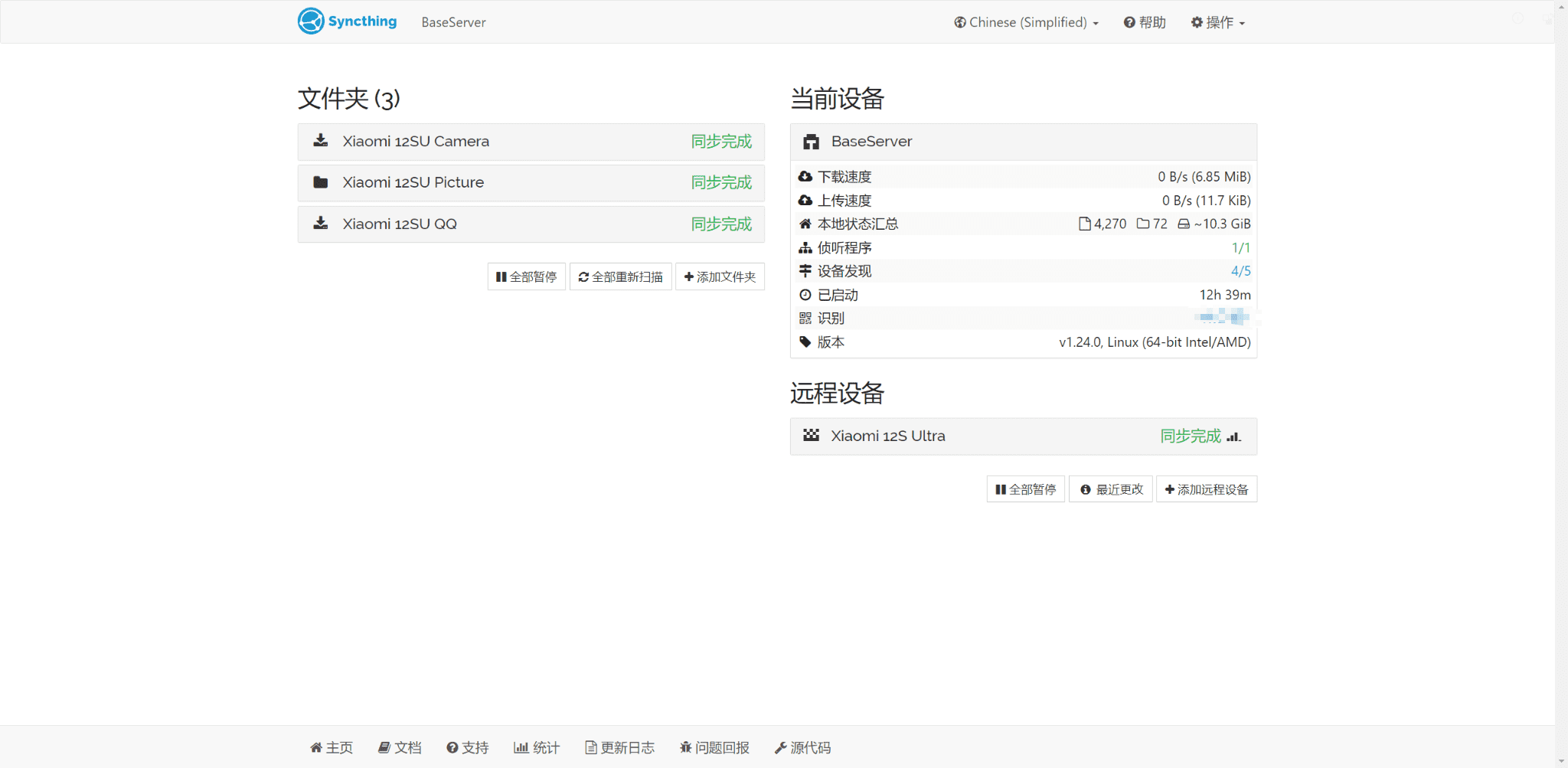Screen dimensions: 1568x768
Task: Click the 添加文件夹 add folder button
Action: click(719, 276)
